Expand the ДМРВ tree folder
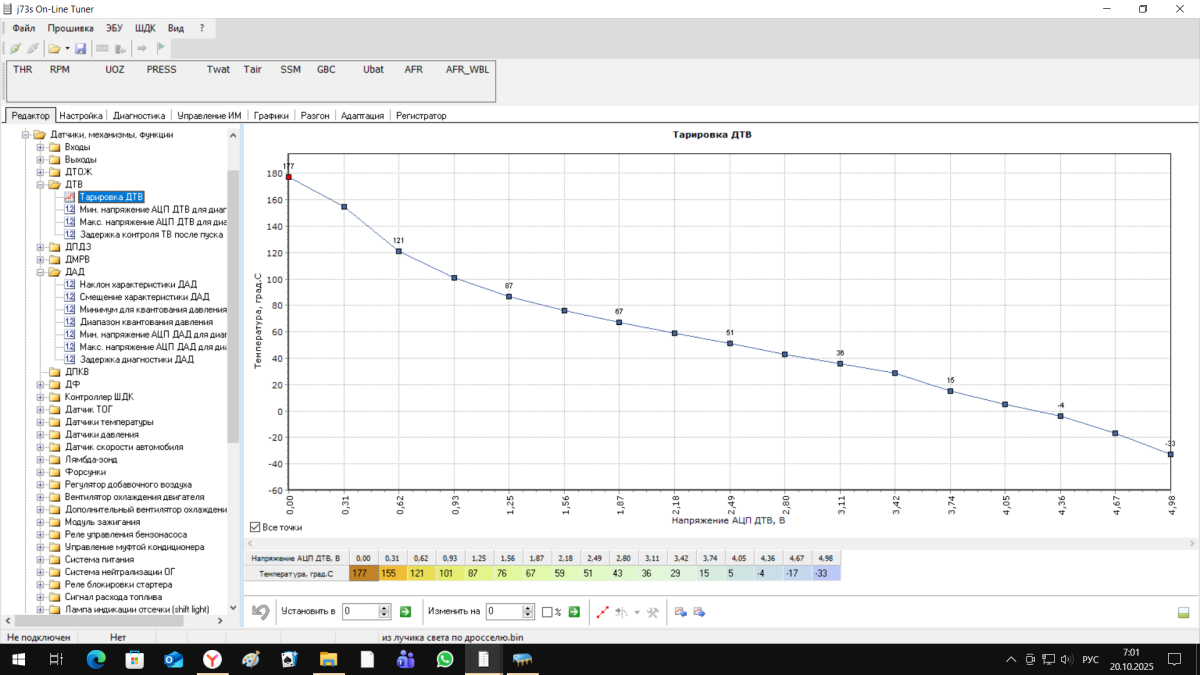 [x=41, y=259]
